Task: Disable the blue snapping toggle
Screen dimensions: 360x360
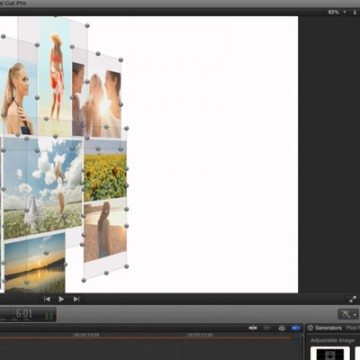Action: click(x=296, y=328)
